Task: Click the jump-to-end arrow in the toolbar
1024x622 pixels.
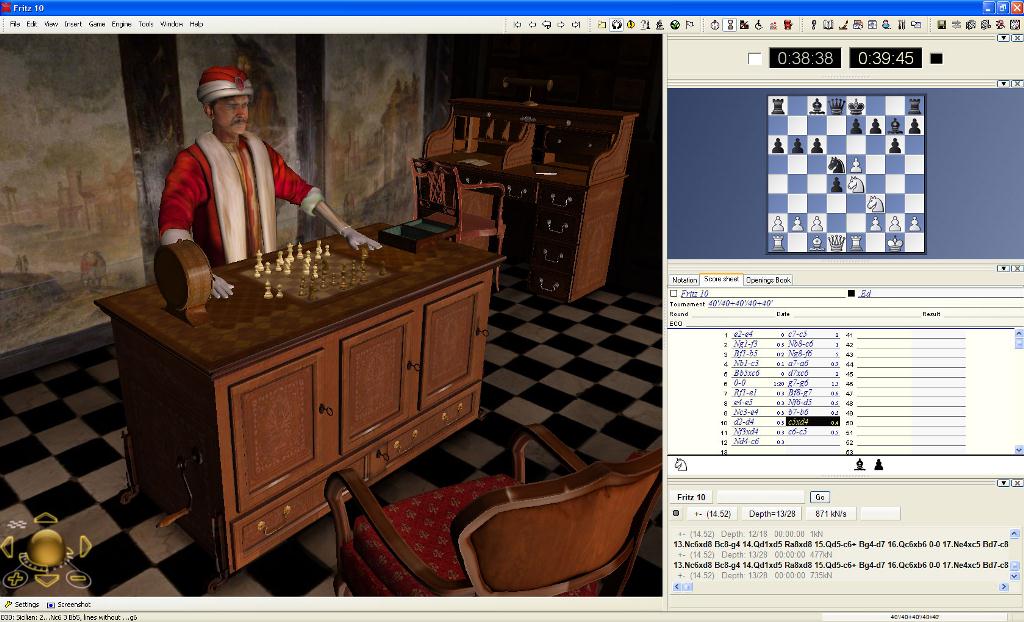Action: pyautogui.click(x=576, y=24)
